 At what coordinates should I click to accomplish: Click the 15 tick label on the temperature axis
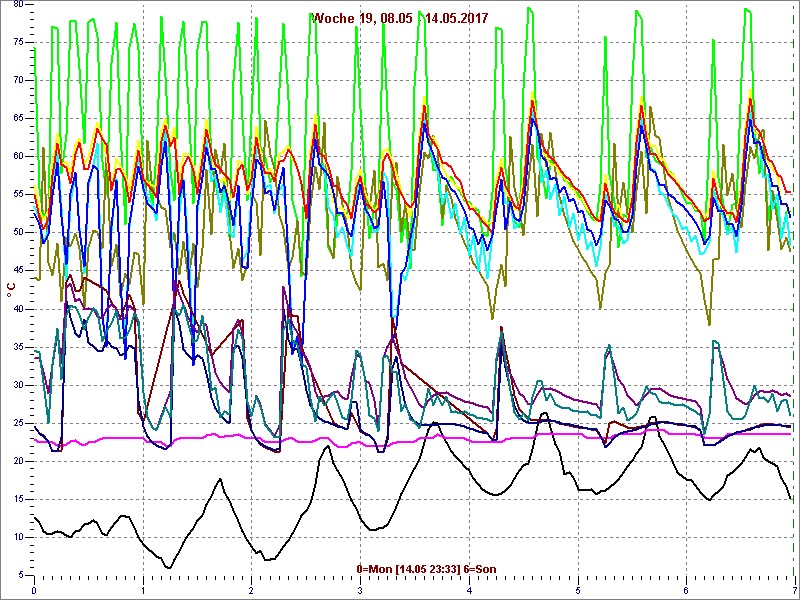18,499
